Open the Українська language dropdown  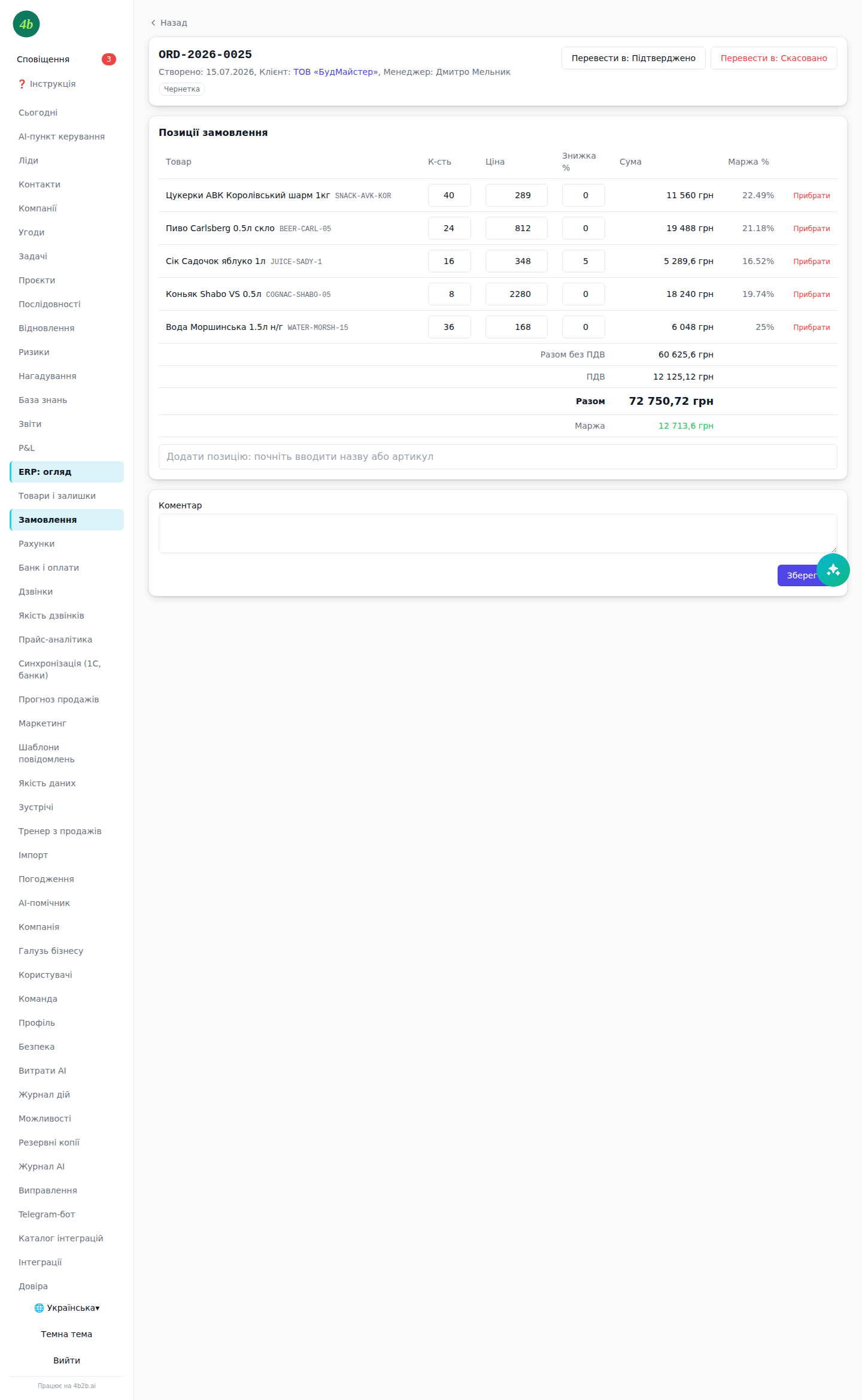67,1308
